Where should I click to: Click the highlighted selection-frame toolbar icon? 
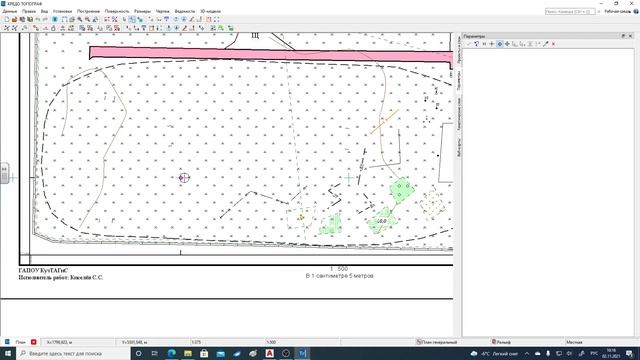click(x=132, y=19)
